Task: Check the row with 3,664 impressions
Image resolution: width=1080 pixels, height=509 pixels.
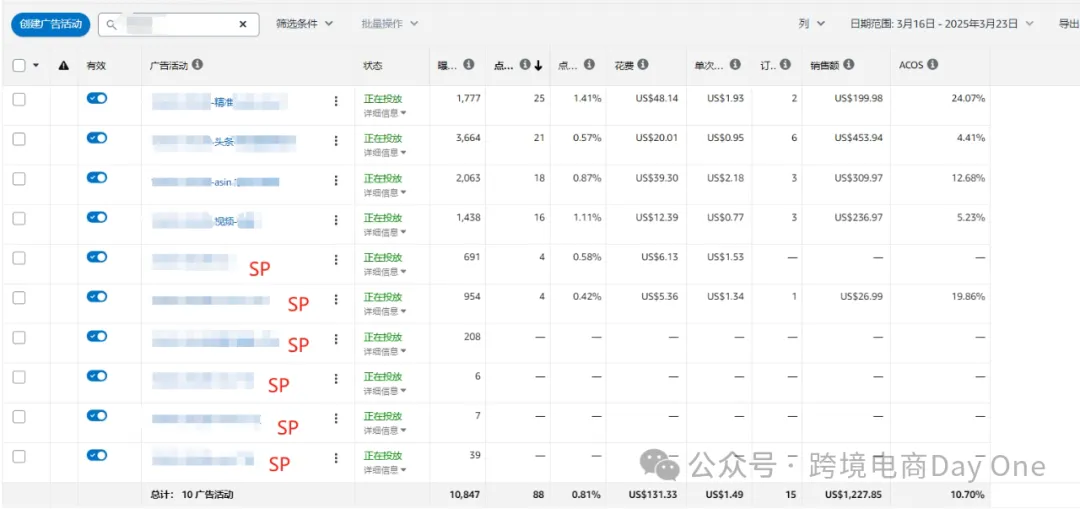Action: (19, 139)
